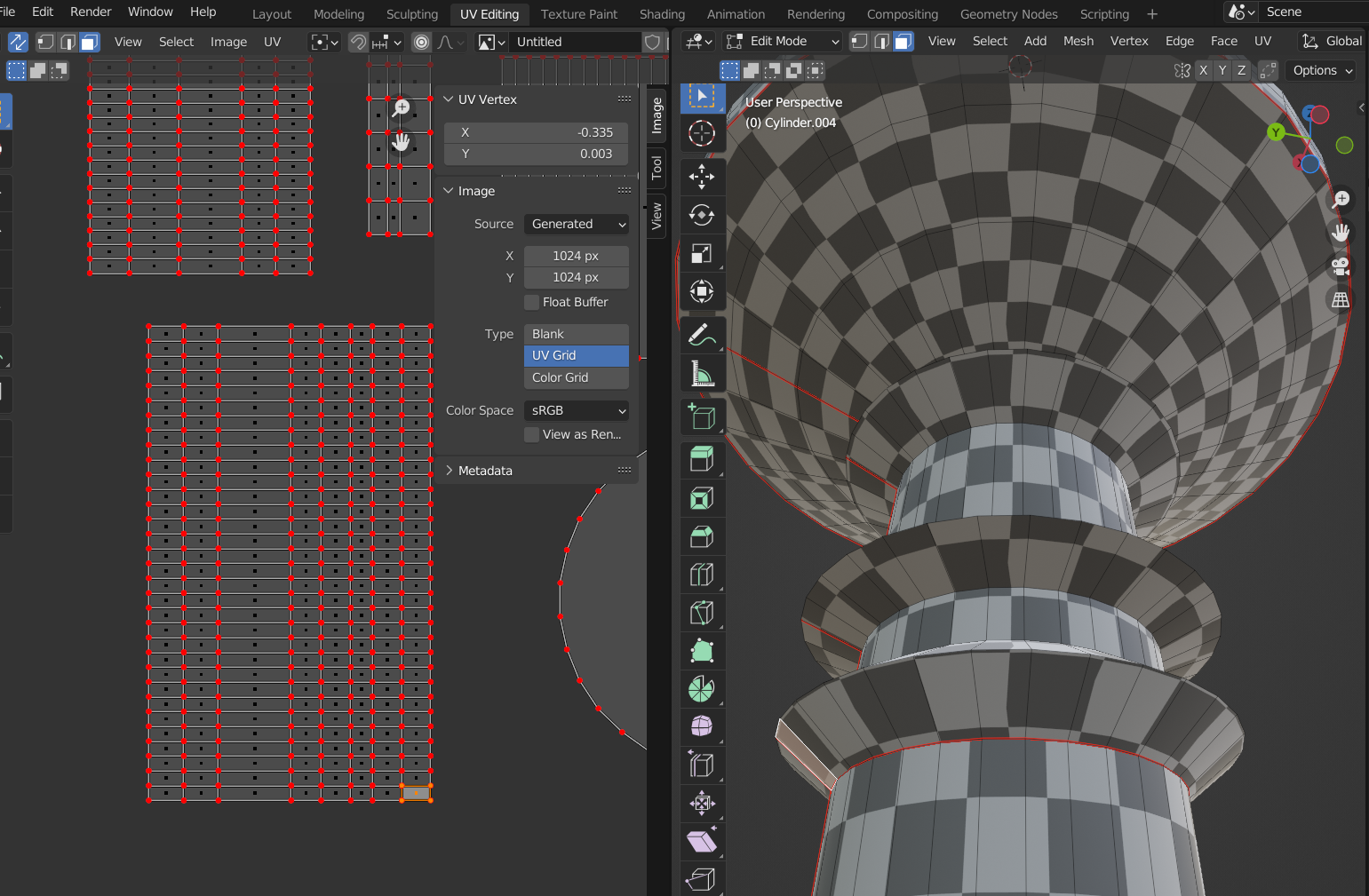Activate the Inset Faces tool
This screenshot has height=896, width=1369.
coord(702,498)
